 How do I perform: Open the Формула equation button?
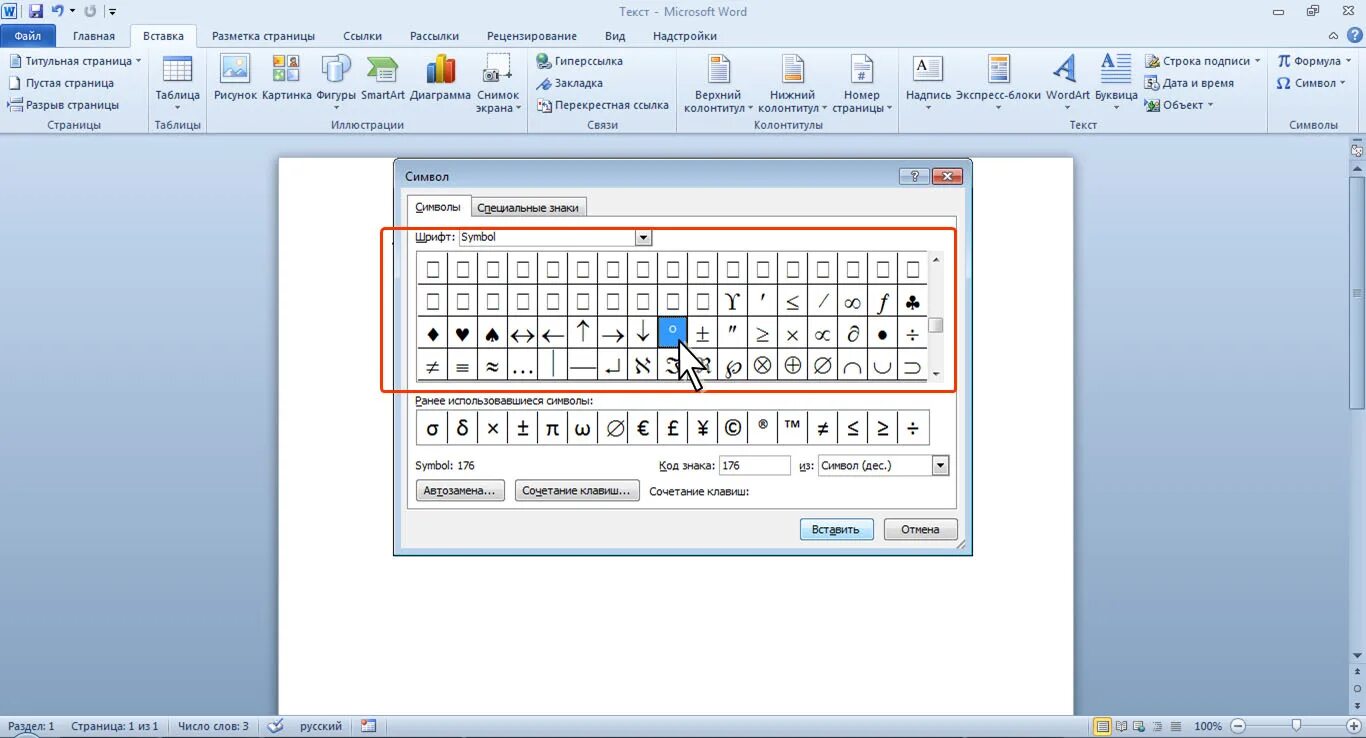[x=1314, y=61]
